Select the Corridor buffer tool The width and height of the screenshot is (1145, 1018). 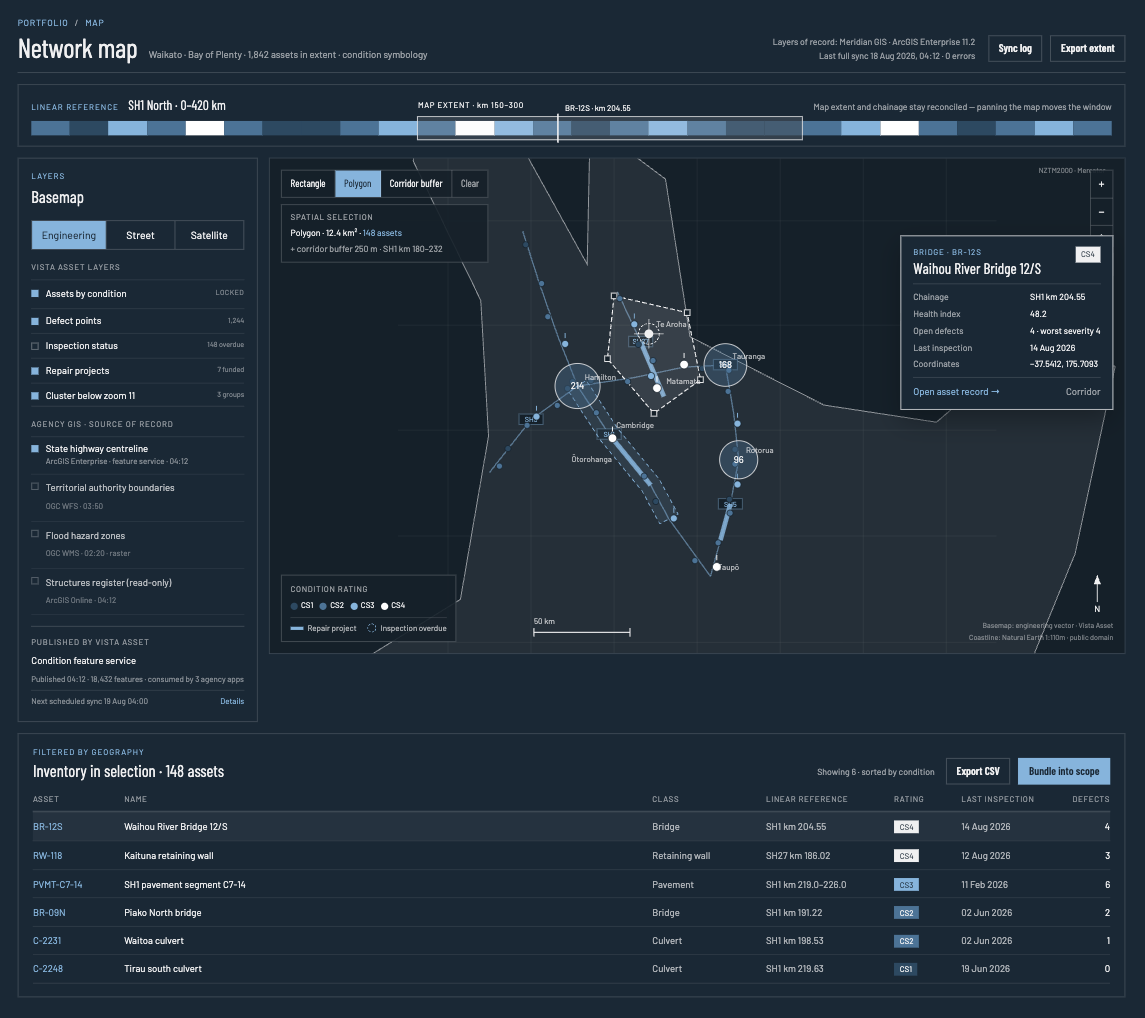coord(416,183)
